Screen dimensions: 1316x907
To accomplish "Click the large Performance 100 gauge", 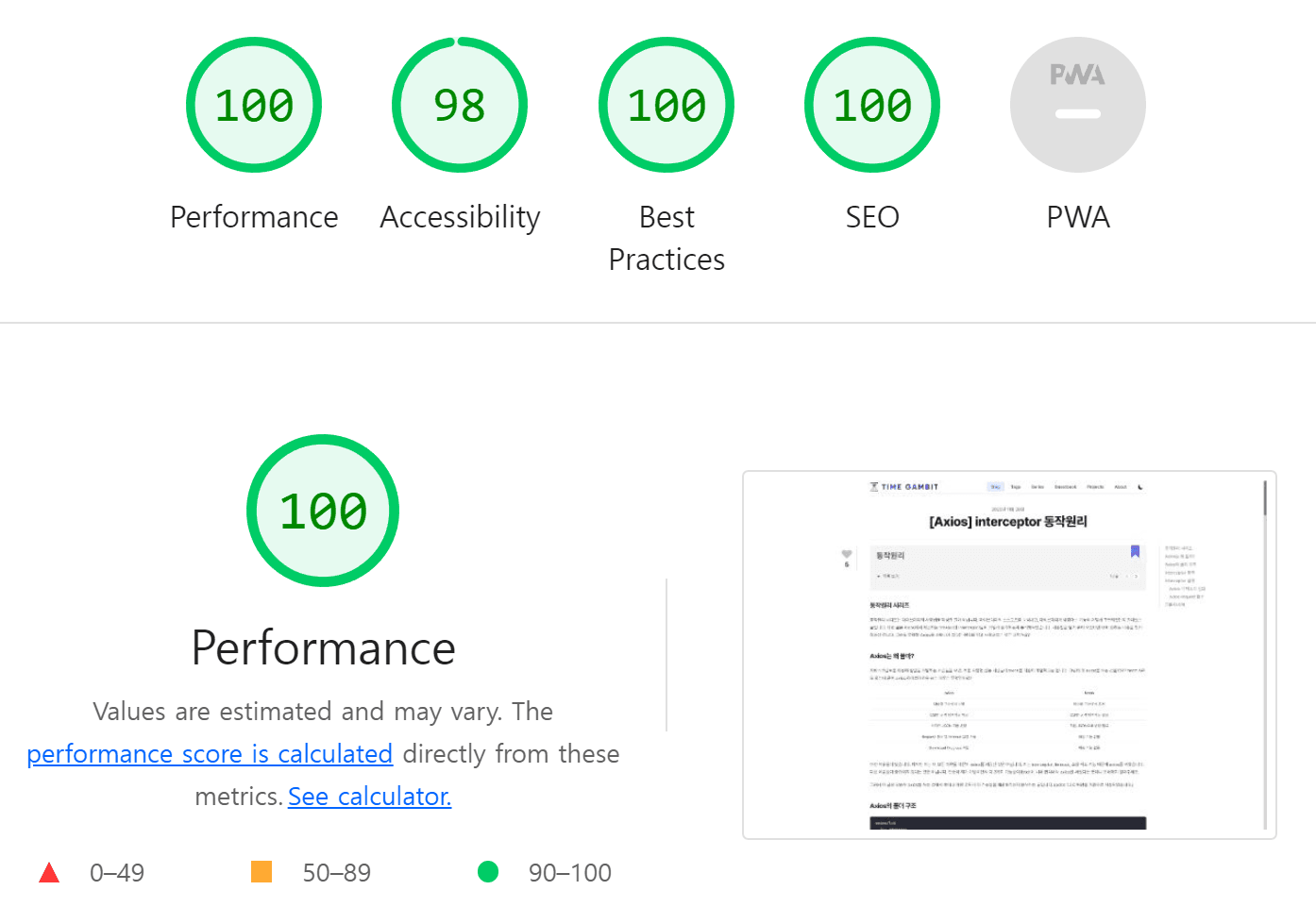I will tap(323, 511).
